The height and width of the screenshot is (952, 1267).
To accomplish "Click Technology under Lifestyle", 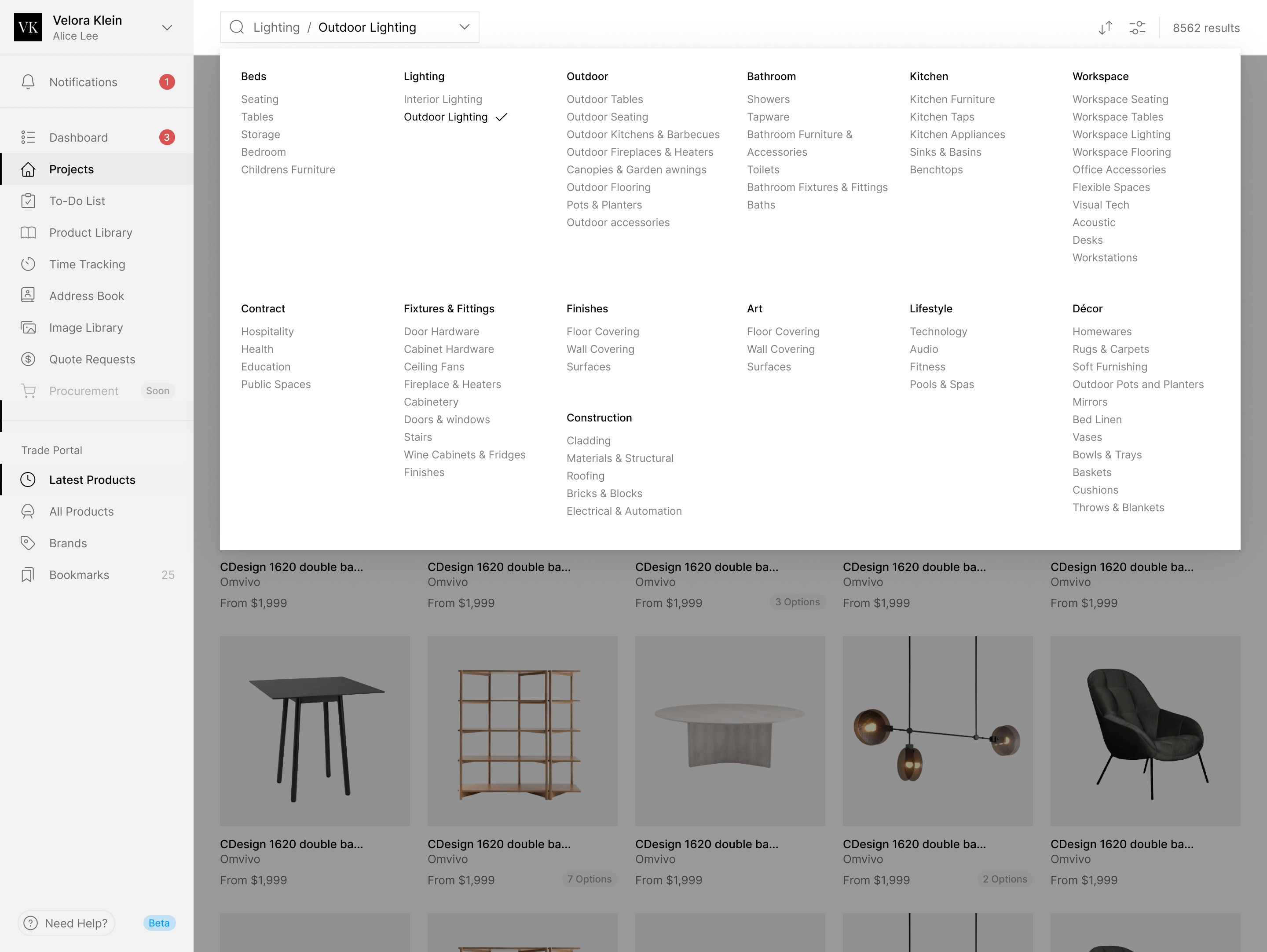I will pos(938,332).
